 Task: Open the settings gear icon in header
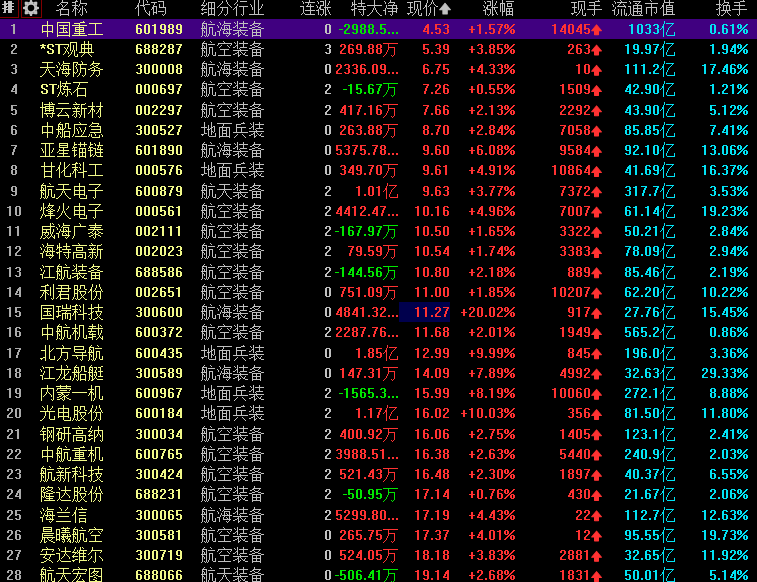click(31, 8)
